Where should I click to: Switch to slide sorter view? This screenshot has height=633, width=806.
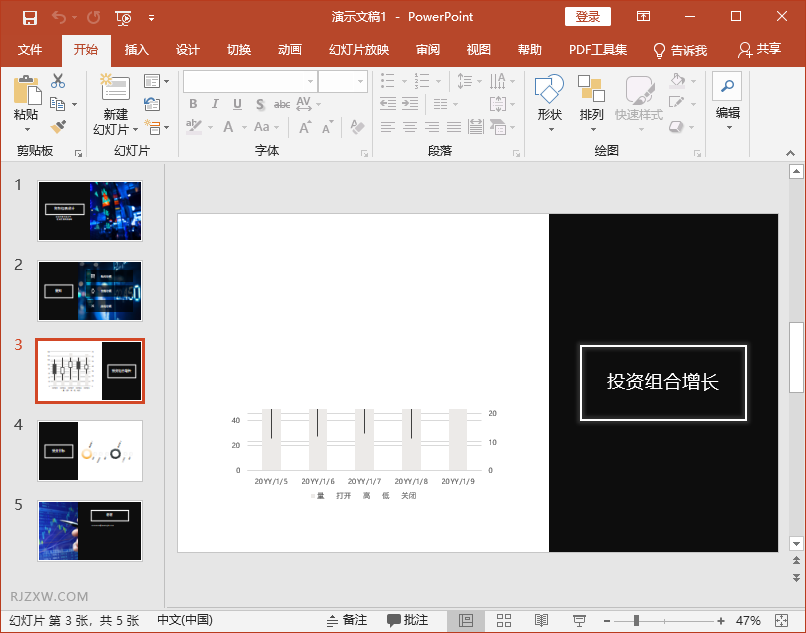(x=504, y=621)
